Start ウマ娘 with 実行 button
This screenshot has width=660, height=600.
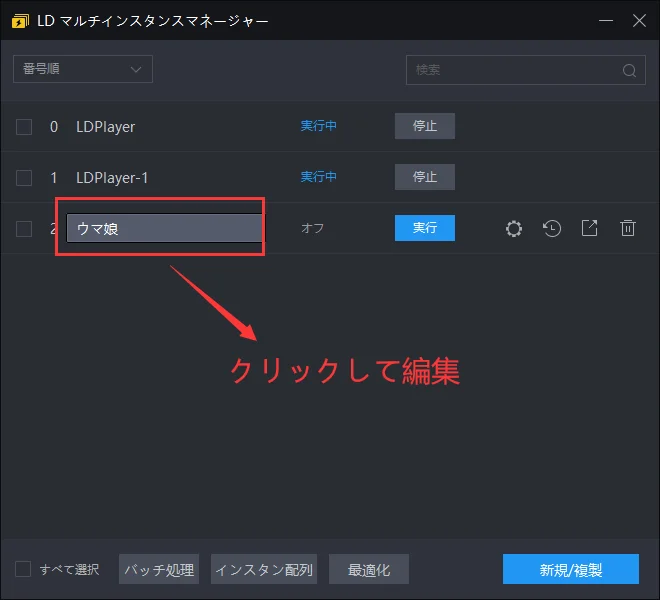click(x=425, y=228)
